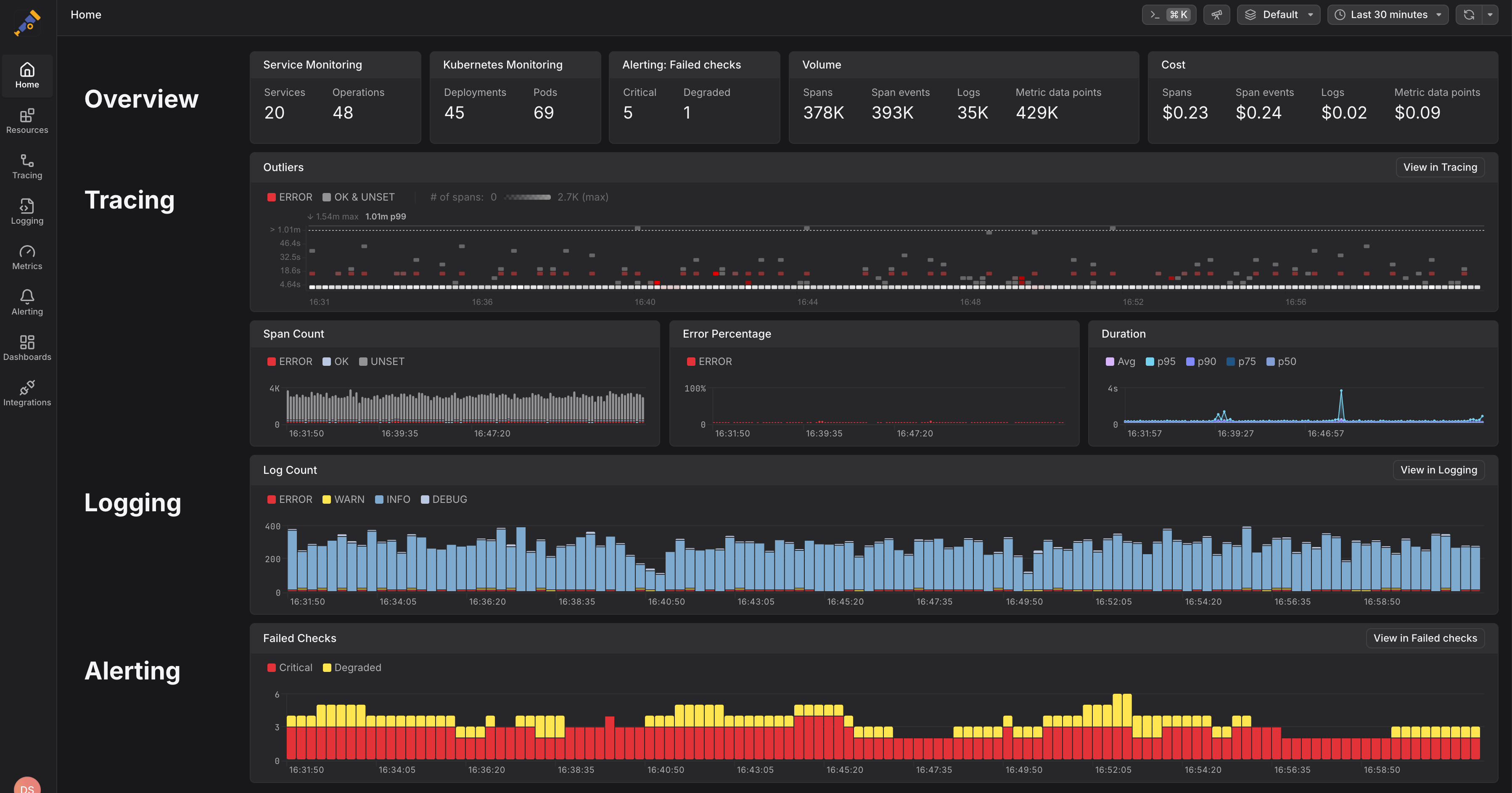Screen dimensions: 1512x793
Task: Go to the Logging sidebar icon
Action: pyautogui.click(x=27, y=212)
